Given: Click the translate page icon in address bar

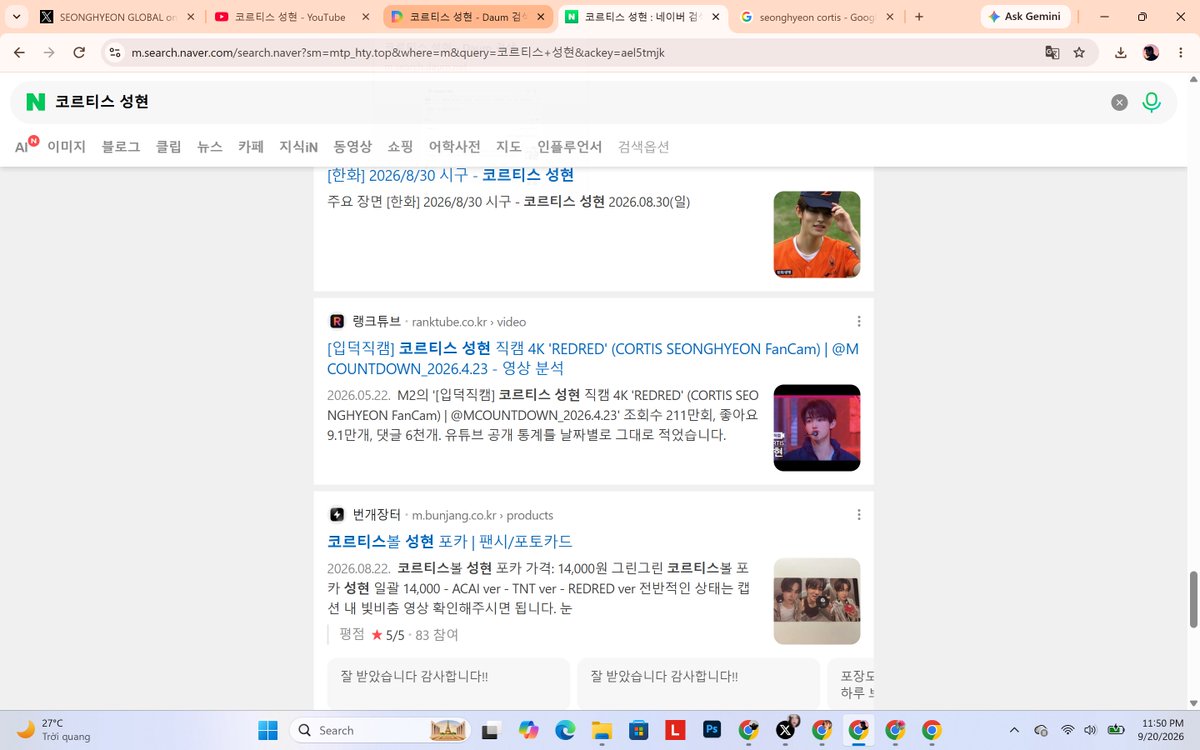Looking at the screenshot, I should tap(1052, 52).
